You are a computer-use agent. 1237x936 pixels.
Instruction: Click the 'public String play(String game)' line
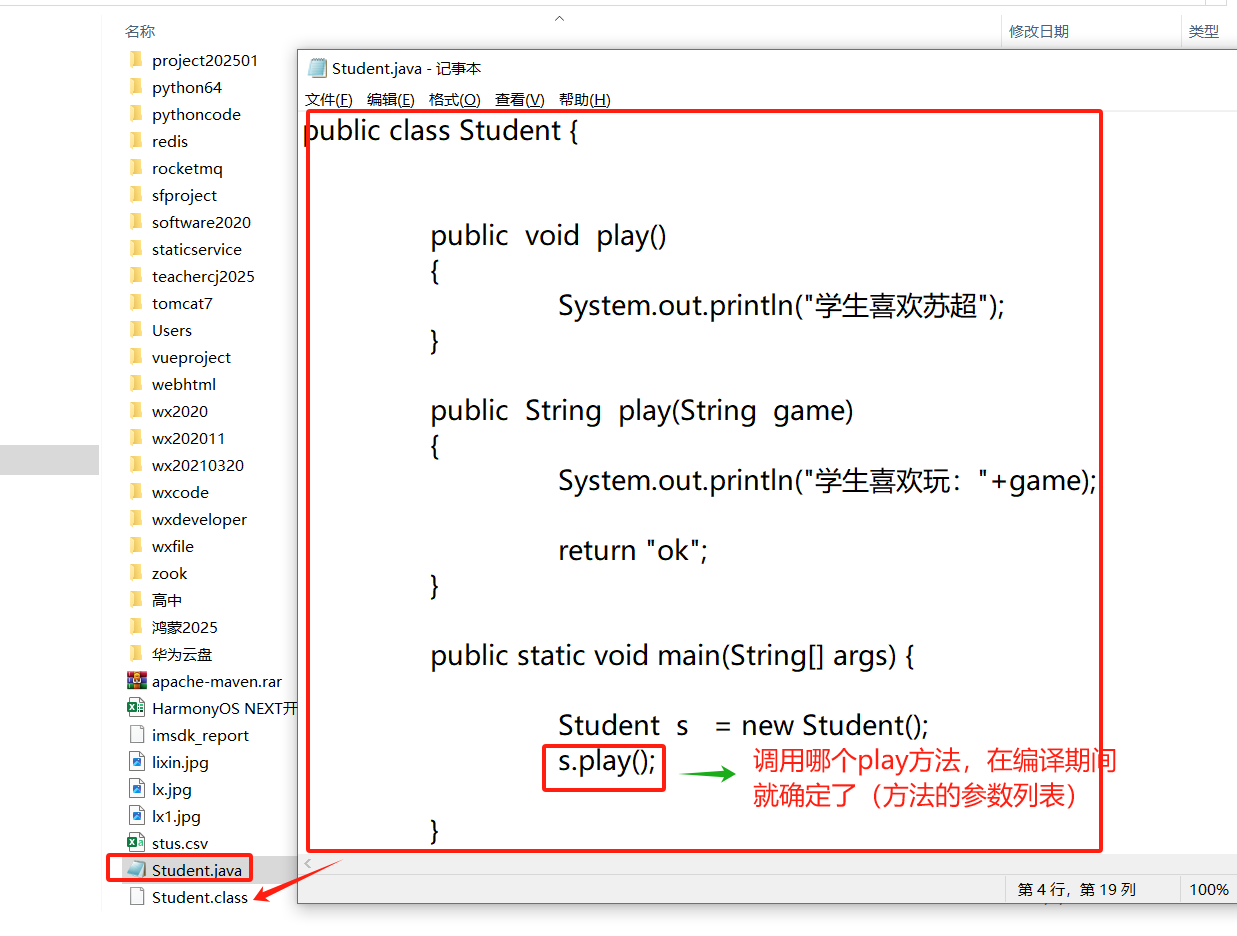point(642,411)
